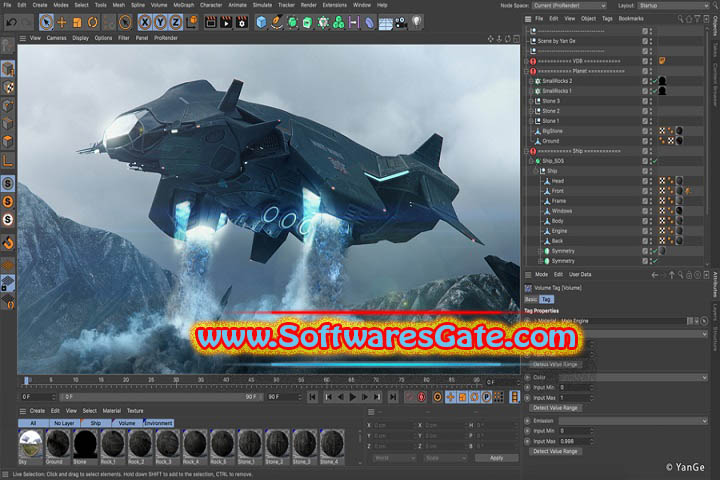
Task: Open viewport Cameras menu
Action: (56, 38)
